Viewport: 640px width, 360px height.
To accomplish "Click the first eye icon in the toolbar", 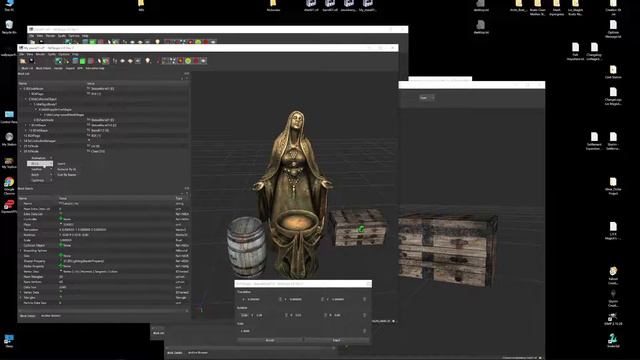I will [x=122, y=61].
